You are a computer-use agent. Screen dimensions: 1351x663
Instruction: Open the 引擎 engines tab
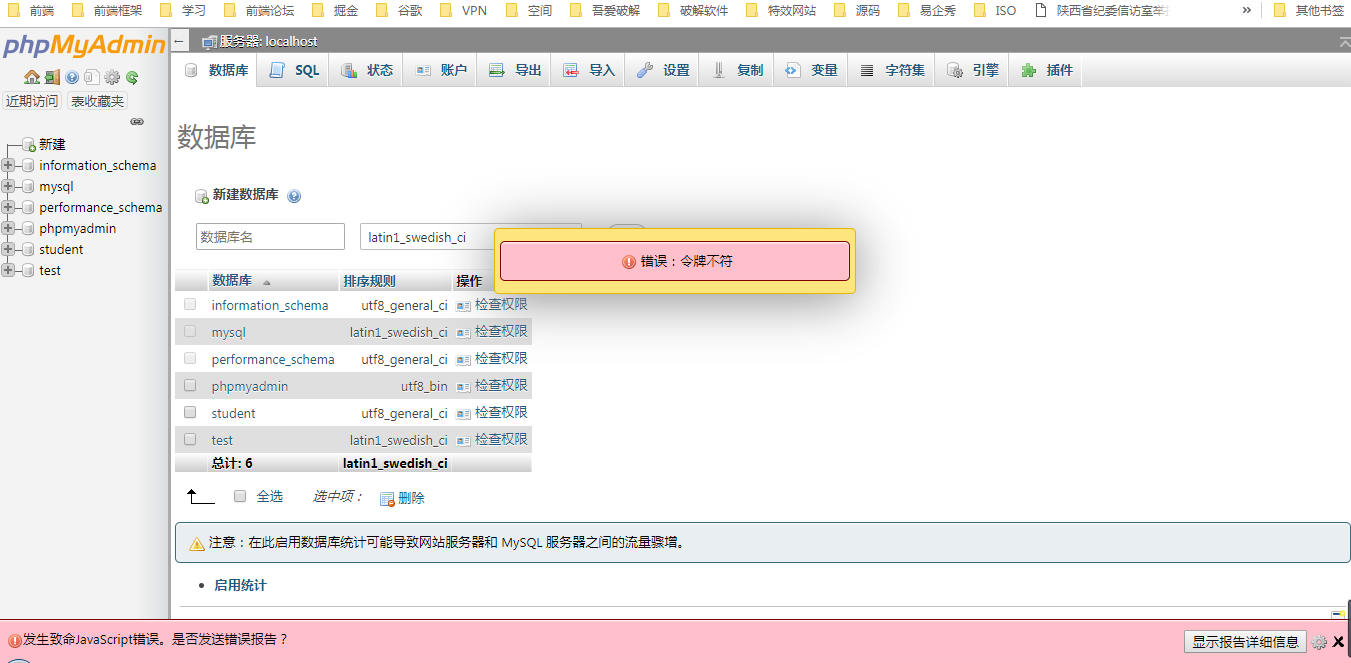[x=973, y=70]
